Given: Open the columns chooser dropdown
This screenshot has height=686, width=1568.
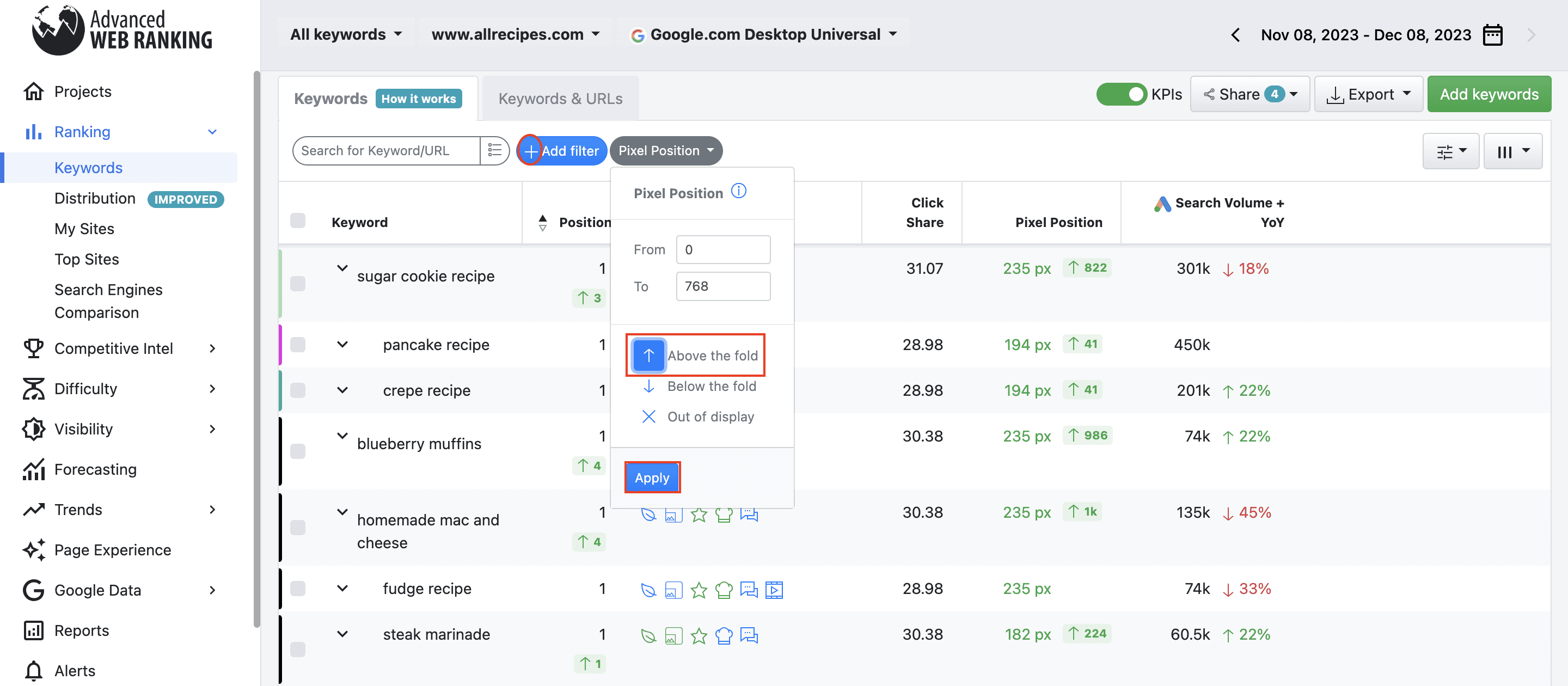Looking at the screenshot, I should [x=1512, y=151].
